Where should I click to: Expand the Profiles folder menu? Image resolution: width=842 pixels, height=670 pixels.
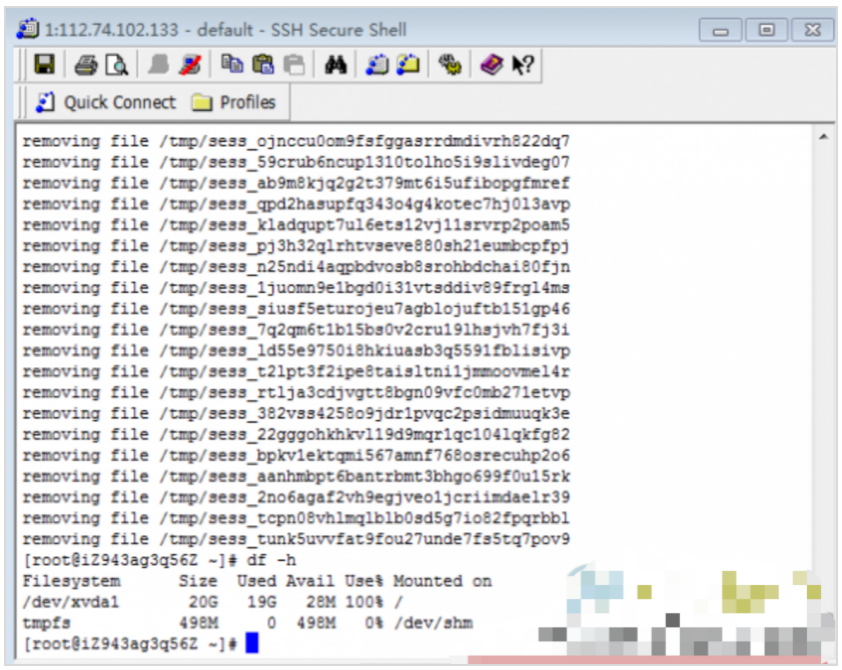coord(233,103)
